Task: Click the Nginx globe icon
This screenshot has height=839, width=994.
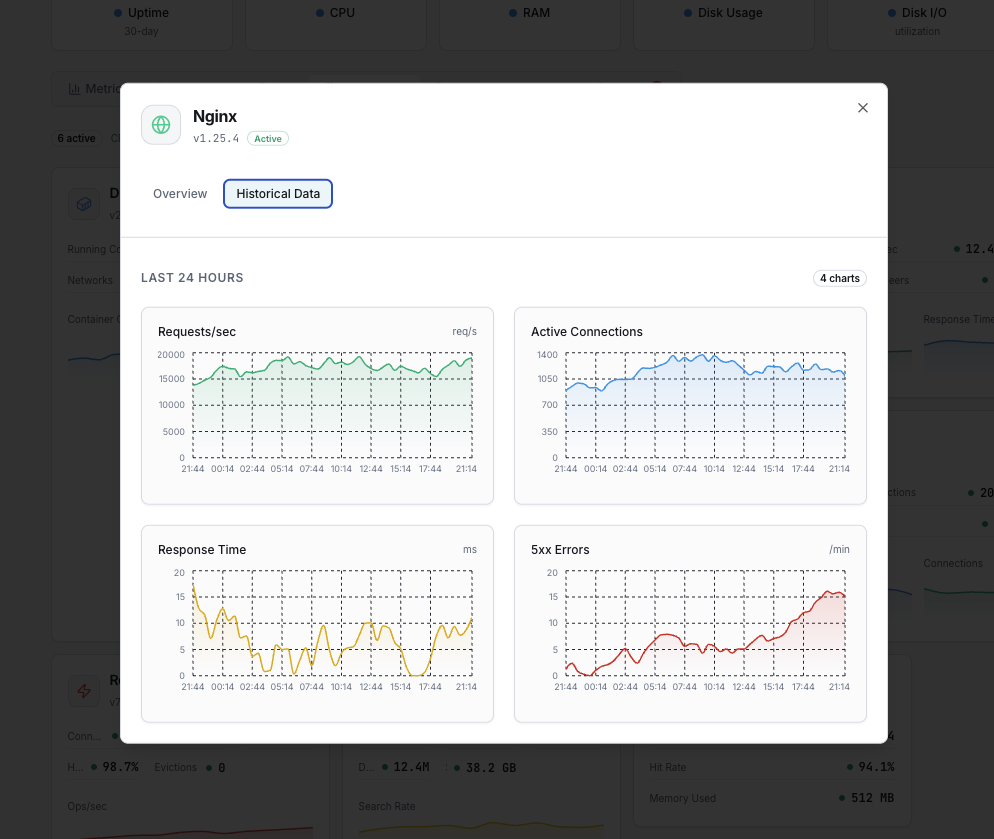Action: coord(160,124)
